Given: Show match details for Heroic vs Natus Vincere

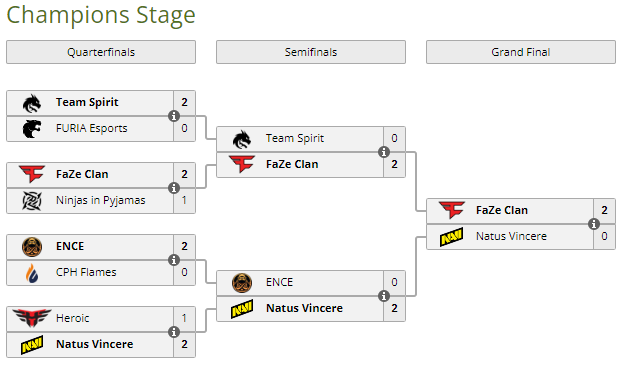Looking at the screenshot, I should tap(174, 332).
